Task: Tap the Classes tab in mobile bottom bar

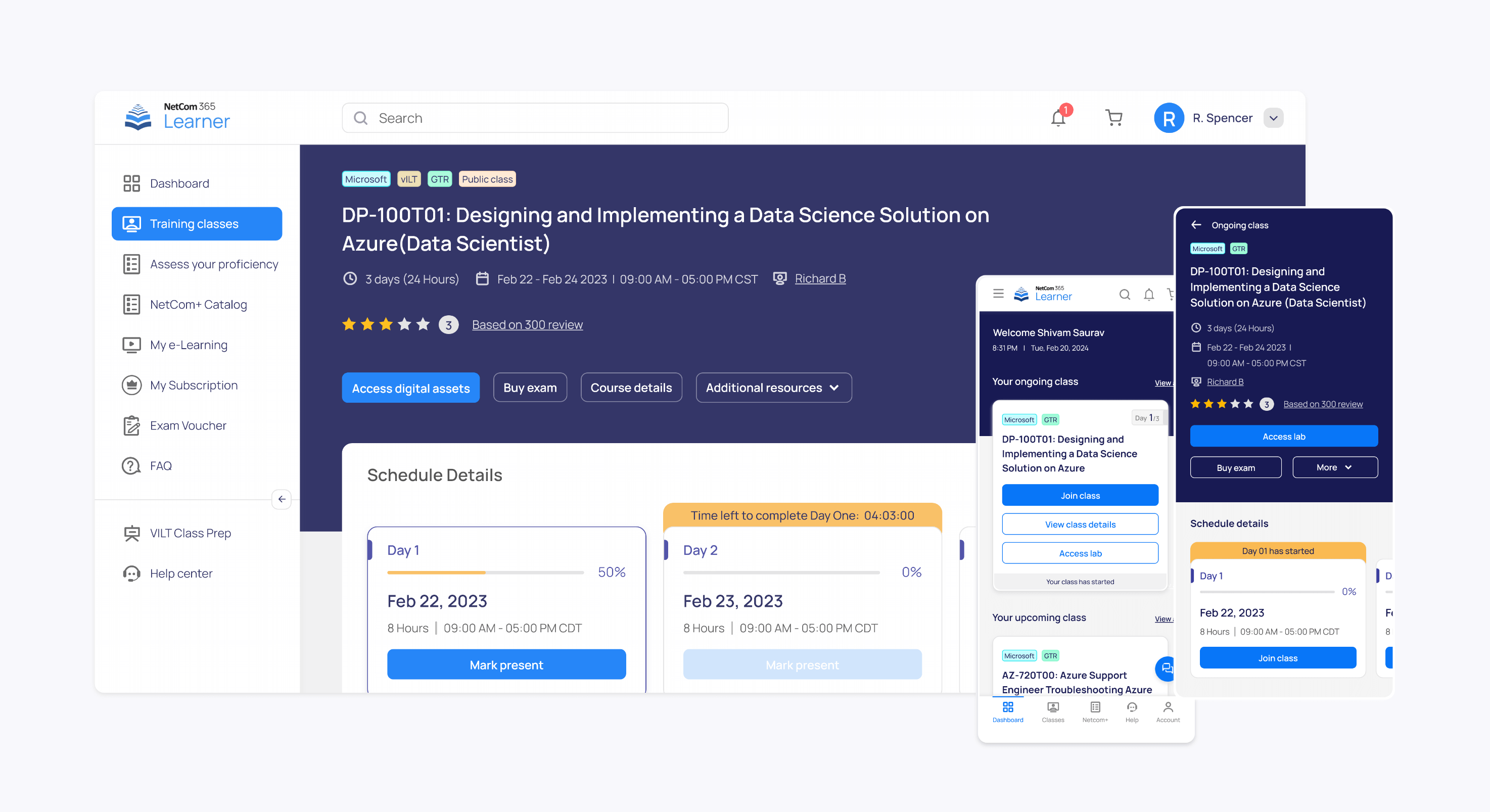Action: tap(1053, 712)
